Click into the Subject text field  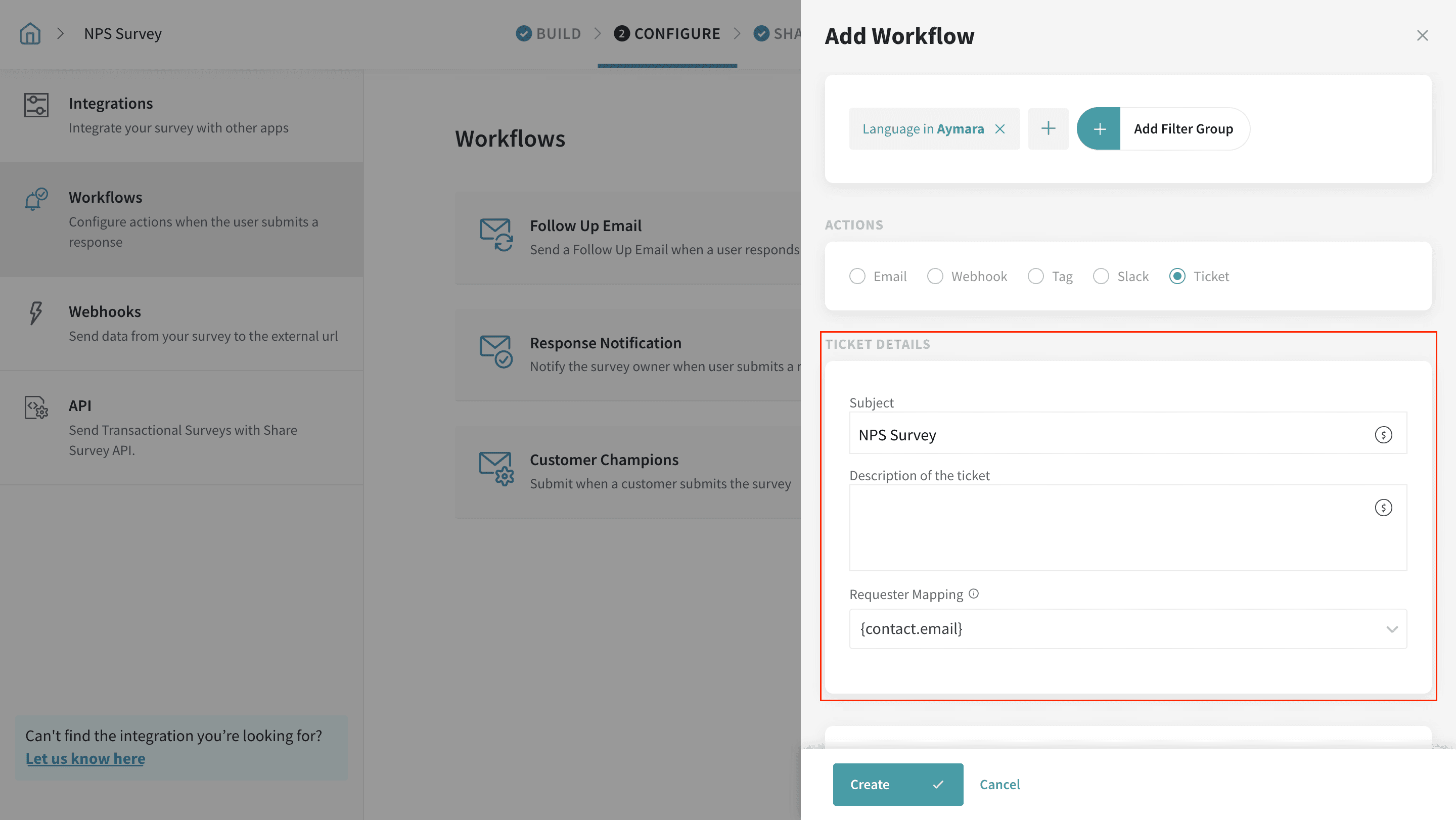[1108, 435]
